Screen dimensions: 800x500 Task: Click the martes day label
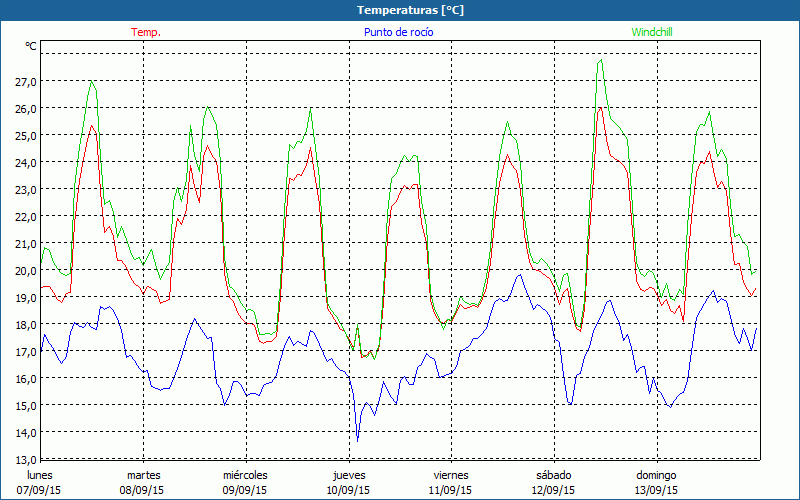(x=143, y=475)
